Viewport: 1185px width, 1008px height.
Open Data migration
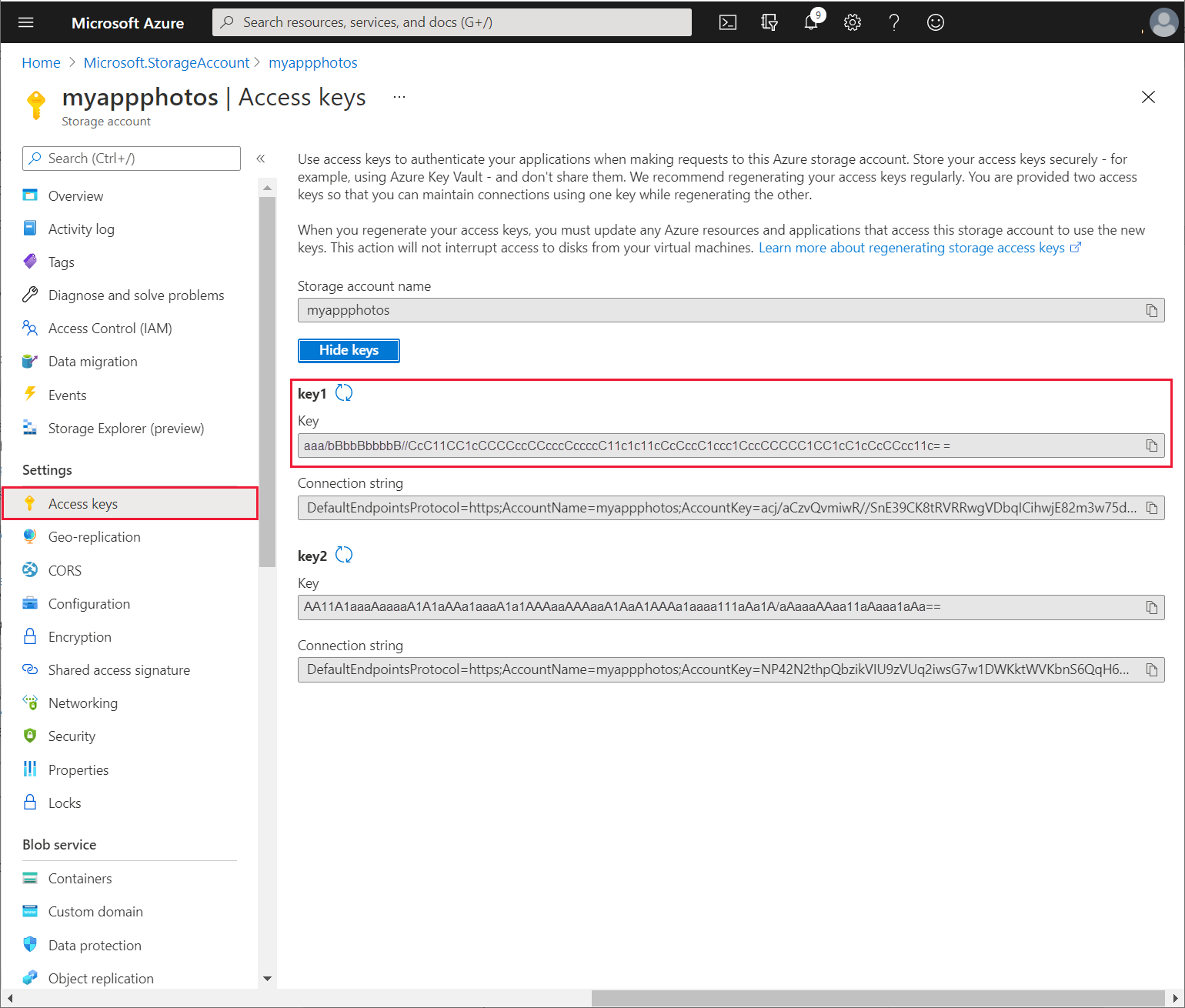(92, 362)
